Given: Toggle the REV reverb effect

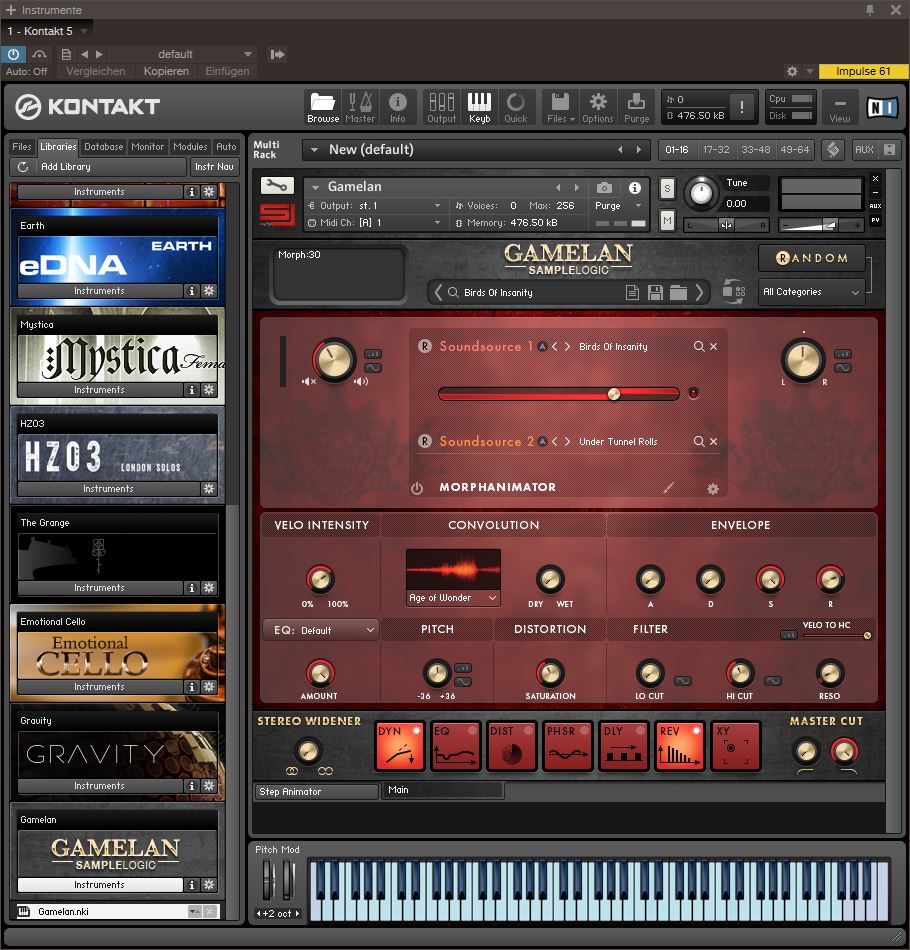Looking at the screenshot, I should [x=679, y=746].
